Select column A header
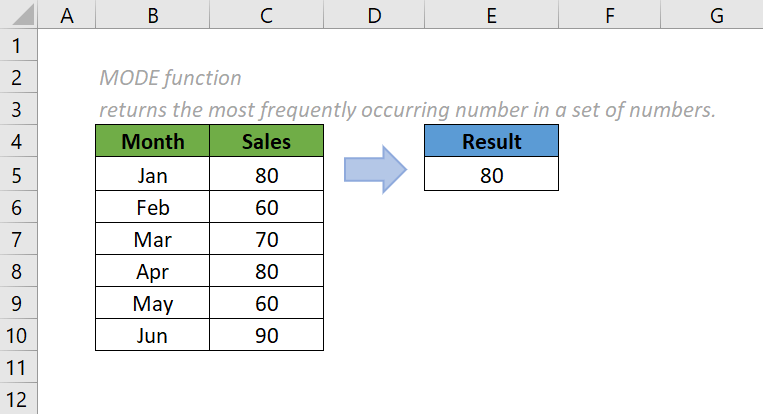This screenshot has height=414, width=763. pos(67,16)
